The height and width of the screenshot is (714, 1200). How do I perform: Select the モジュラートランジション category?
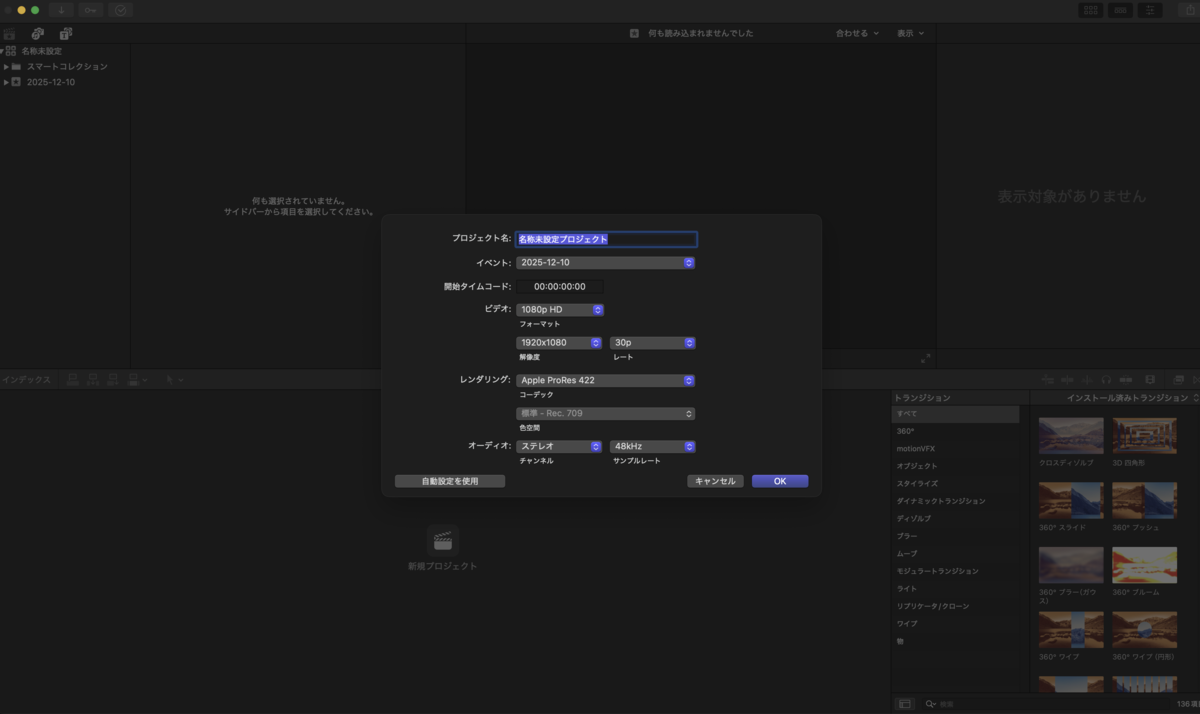point(955,571)
